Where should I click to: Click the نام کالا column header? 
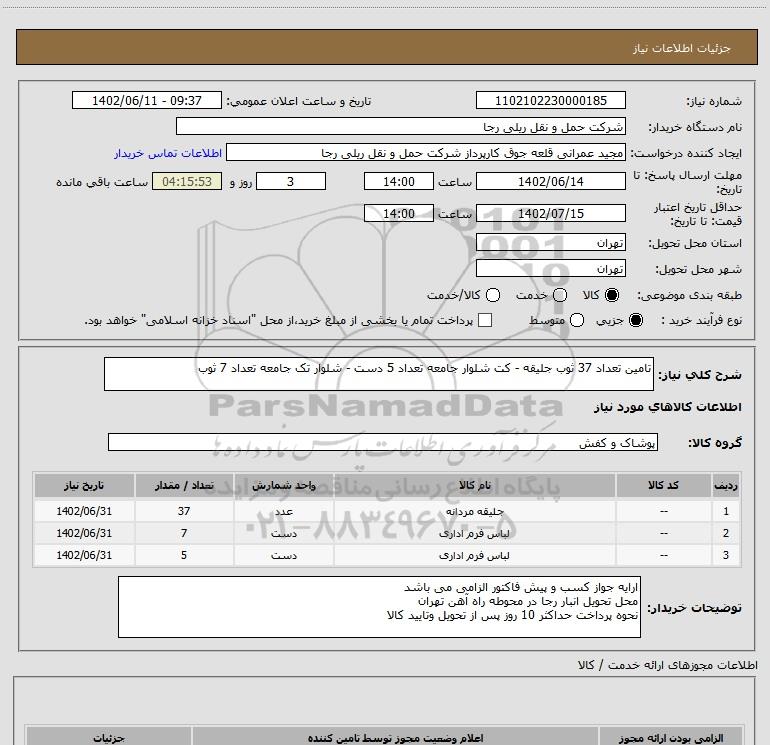click(x=474, y=485)
